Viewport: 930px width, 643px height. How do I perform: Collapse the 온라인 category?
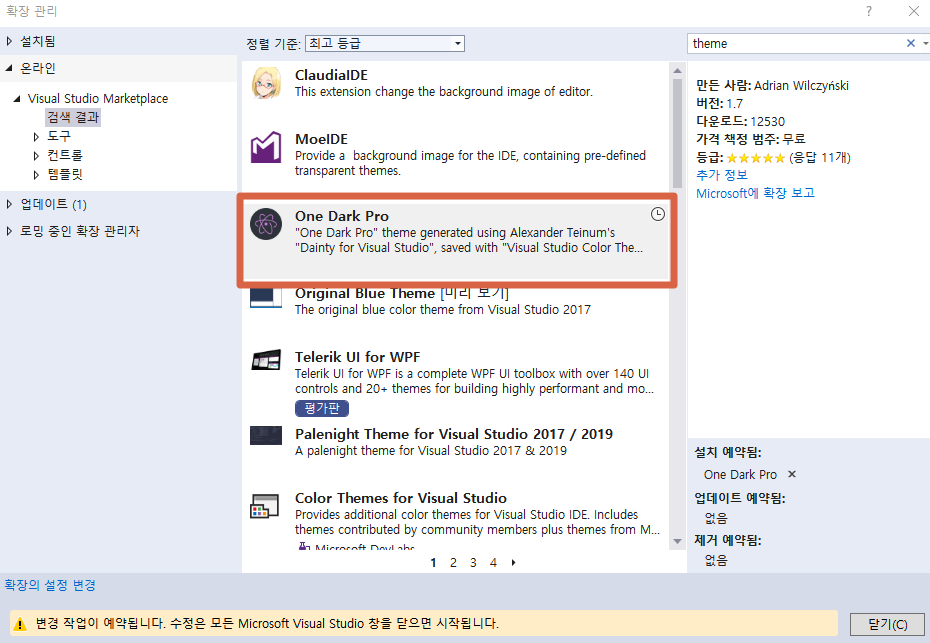[9, 68]
